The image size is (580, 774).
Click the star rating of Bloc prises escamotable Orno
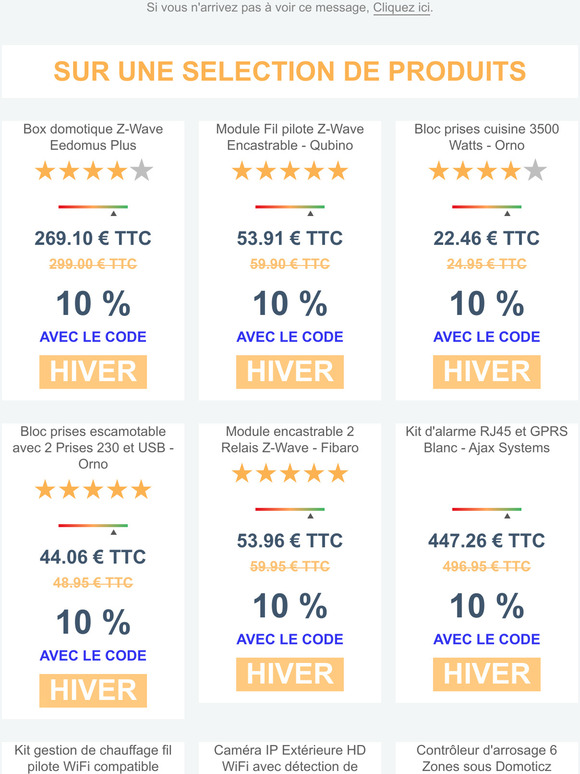93,490
